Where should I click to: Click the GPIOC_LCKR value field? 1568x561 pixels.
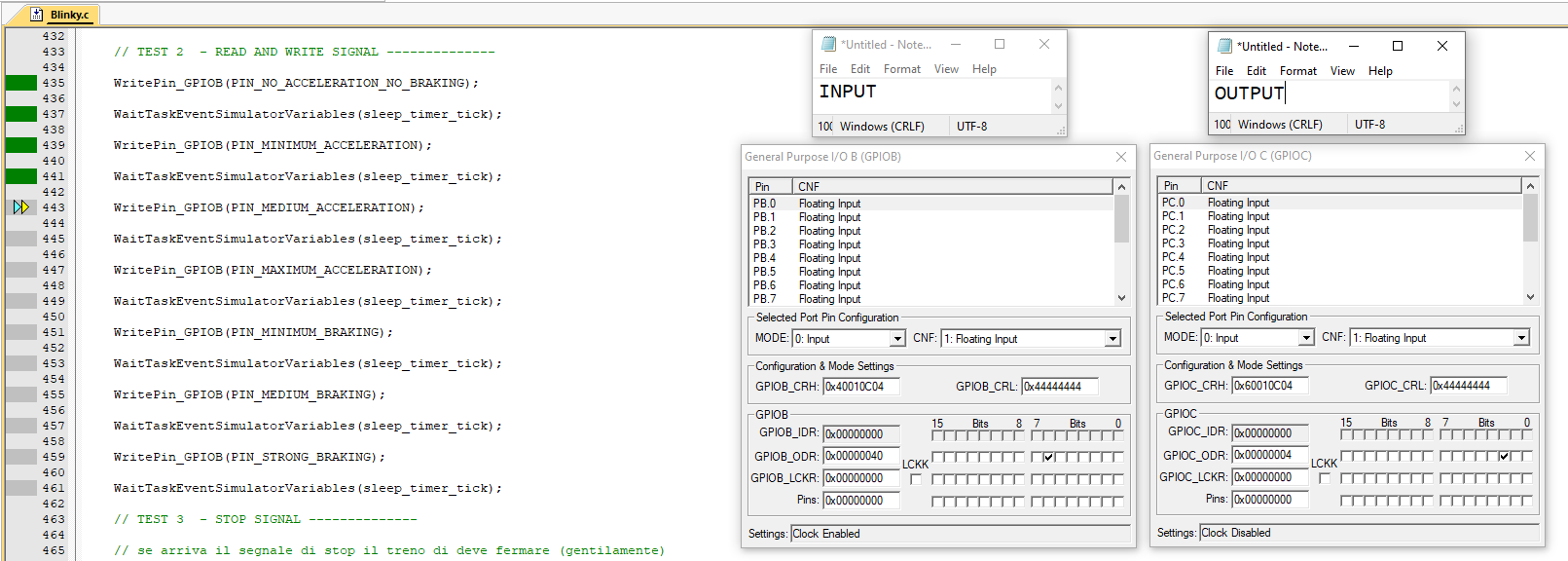[x=1270, y=477]
